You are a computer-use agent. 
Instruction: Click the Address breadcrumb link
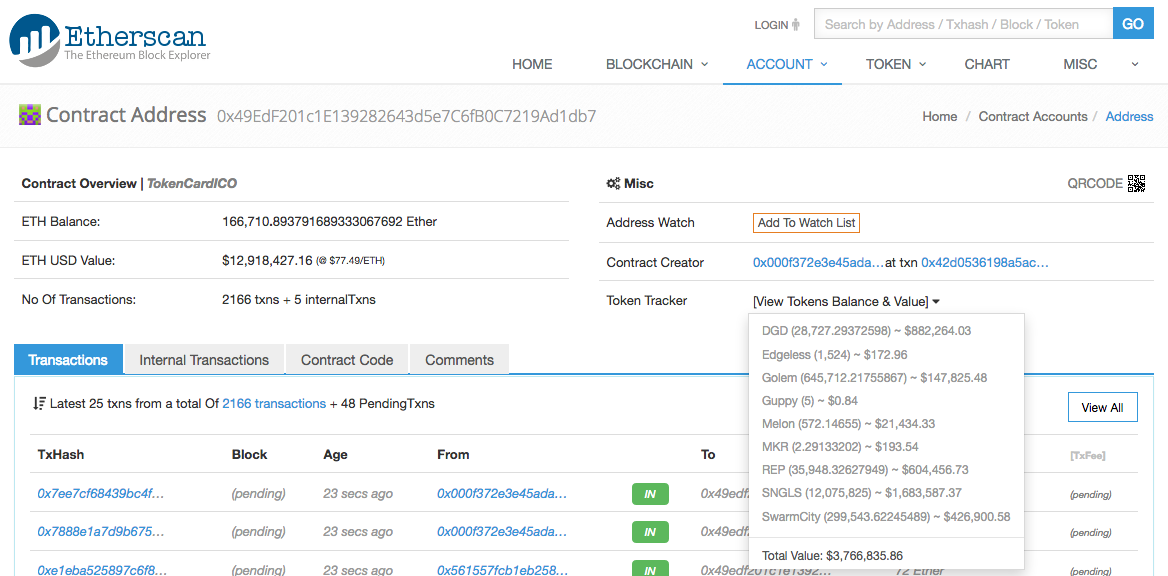pyautogui.click(x=1129, y=116)
